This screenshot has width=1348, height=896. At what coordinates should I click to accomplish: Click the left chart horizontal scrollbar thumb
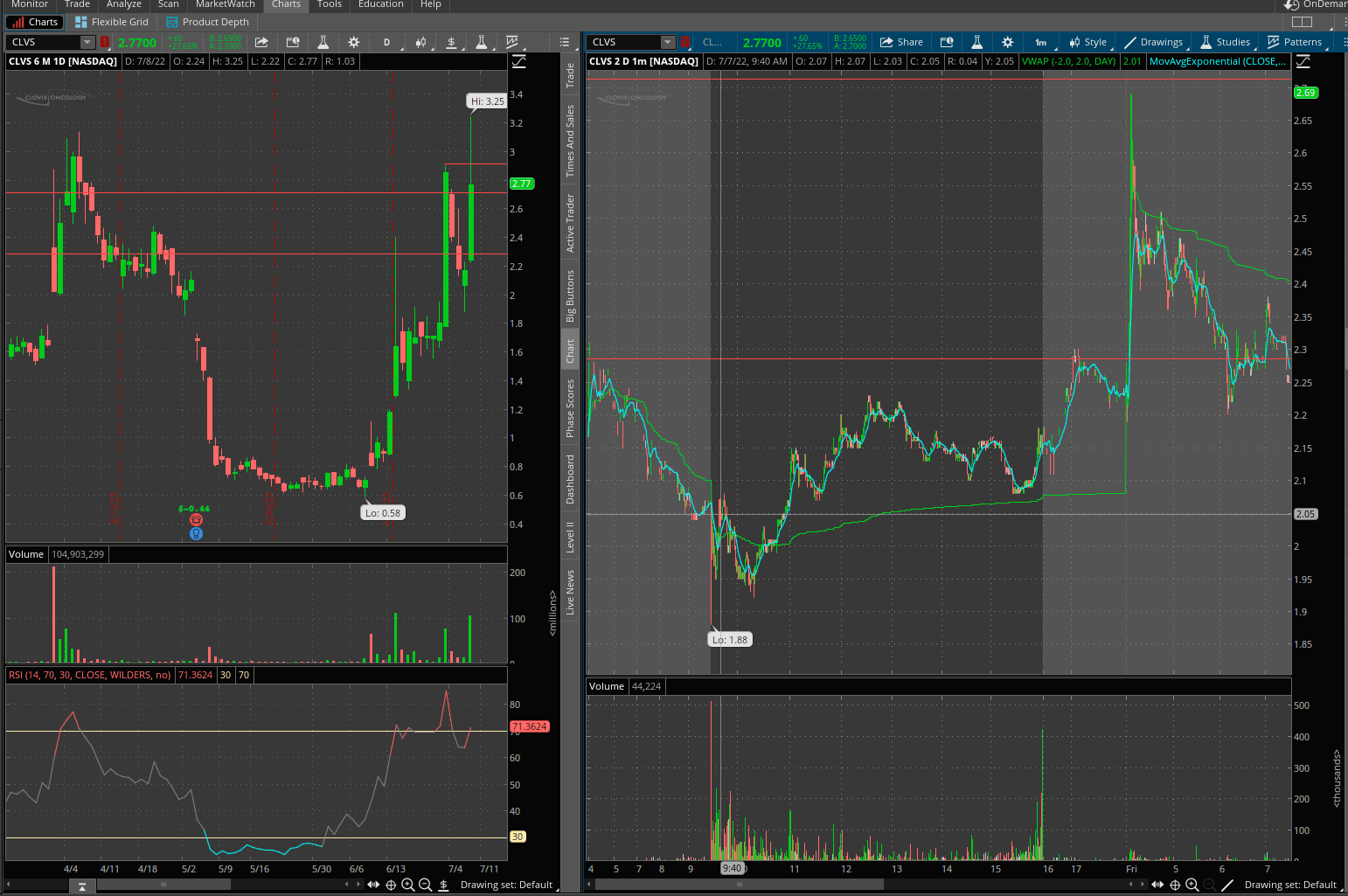[163, 885]
